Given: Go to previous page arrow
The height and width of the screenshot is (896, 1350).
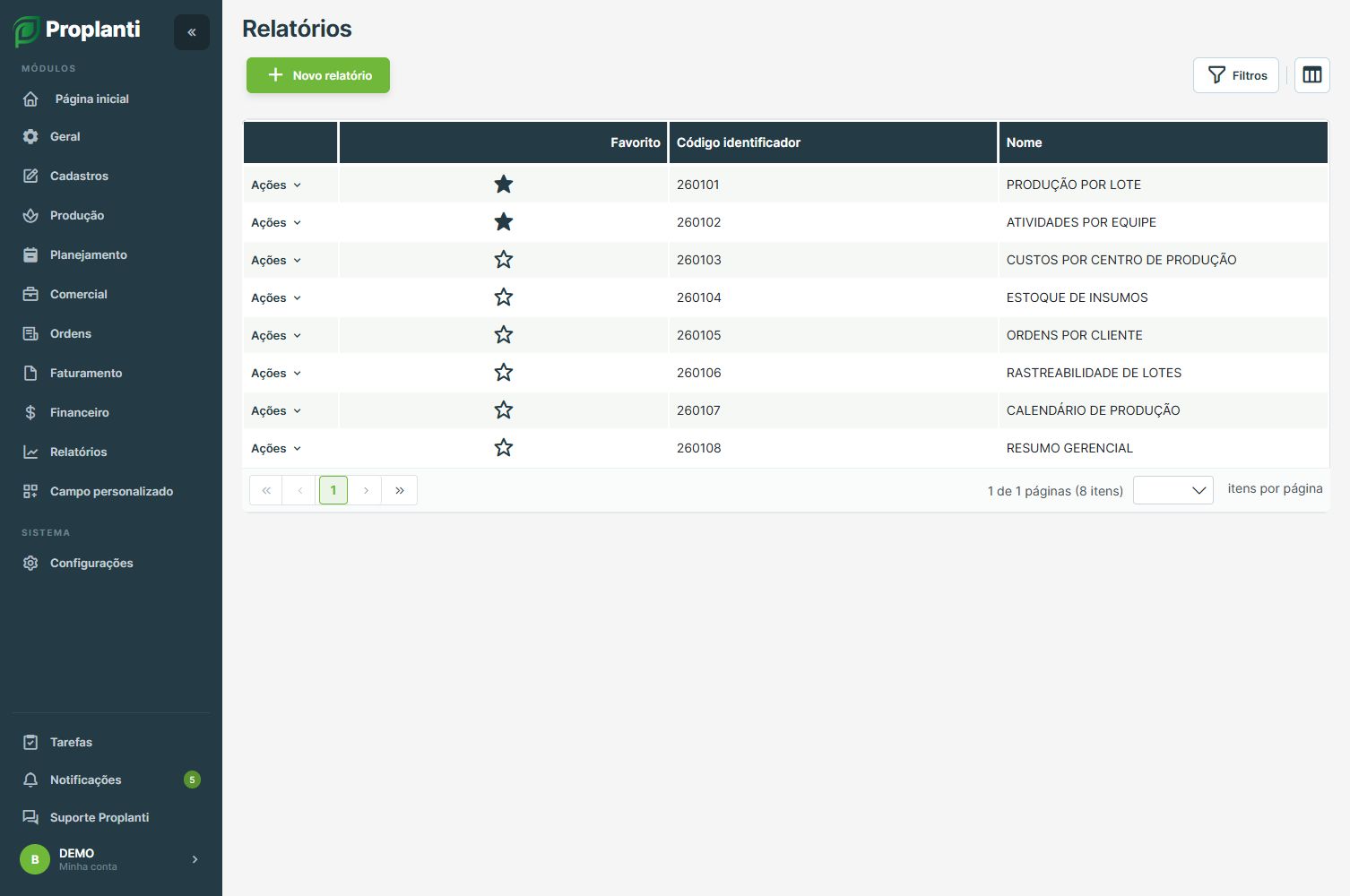Looking at the screenshot, I should (x=300, y=490).
